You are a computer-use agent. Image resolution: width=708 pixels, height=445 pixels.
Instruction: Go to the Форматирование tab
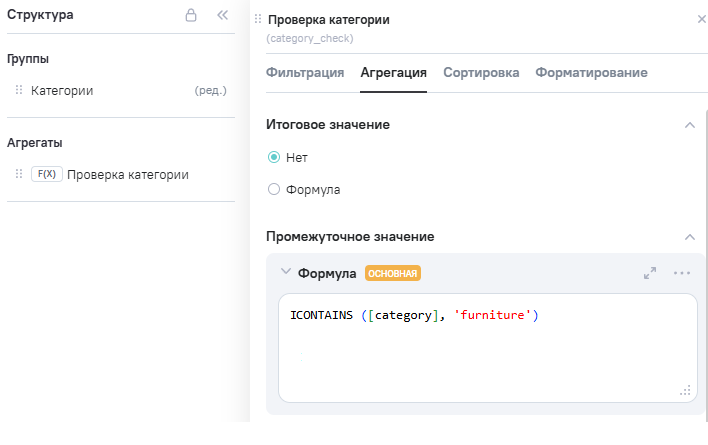point(591,73)
